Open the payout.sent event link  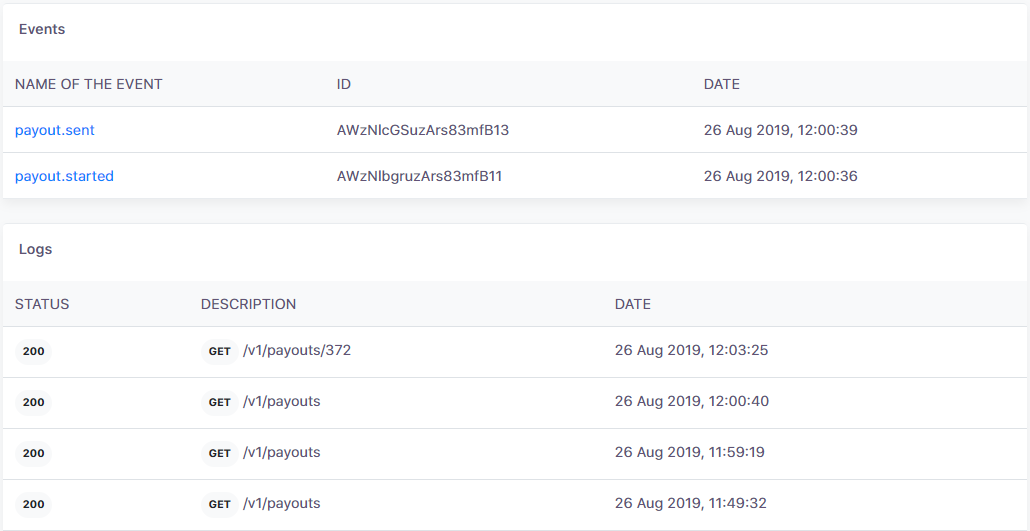click(55, 130)
